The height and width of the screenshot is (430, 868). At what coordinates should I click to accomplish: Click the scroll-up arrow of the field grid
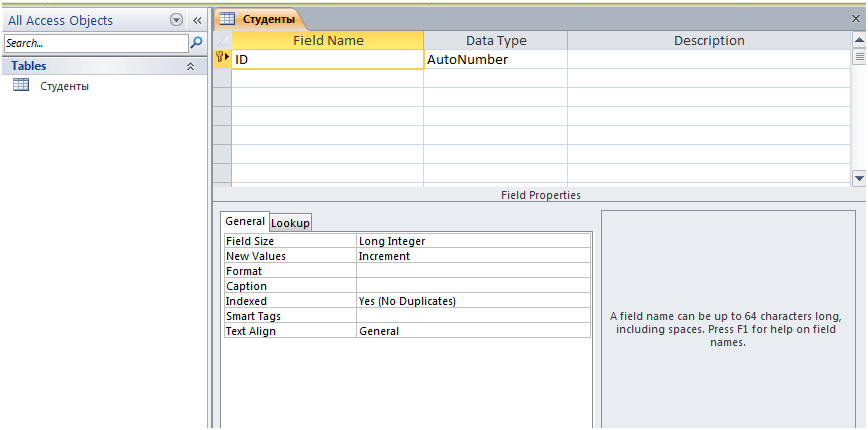pyautogui.click(x=859, y=40)
